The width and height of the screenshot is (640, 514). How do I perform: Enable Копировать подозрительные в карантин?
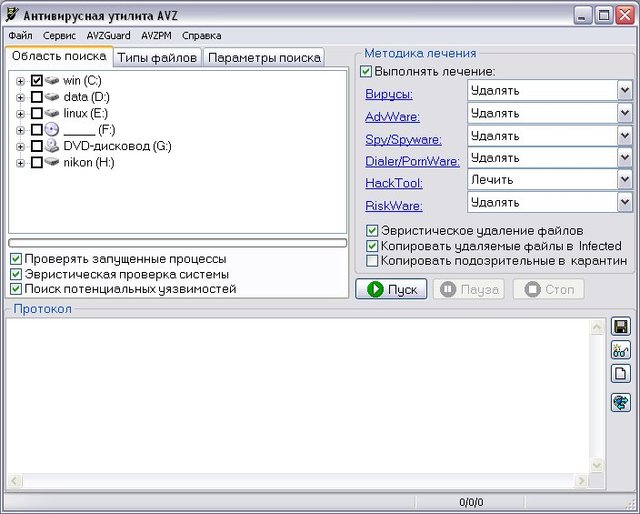click(373, 261)
